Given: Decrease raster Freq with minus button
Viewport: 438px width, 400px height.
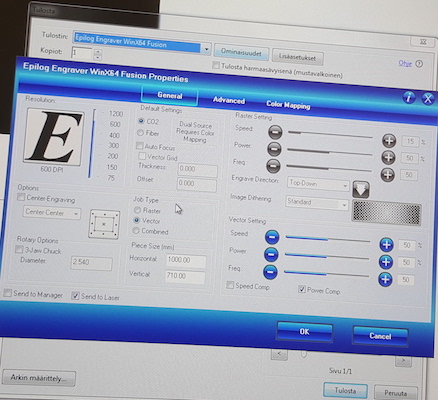Looking at the screenshot, I should pos(273,166).
